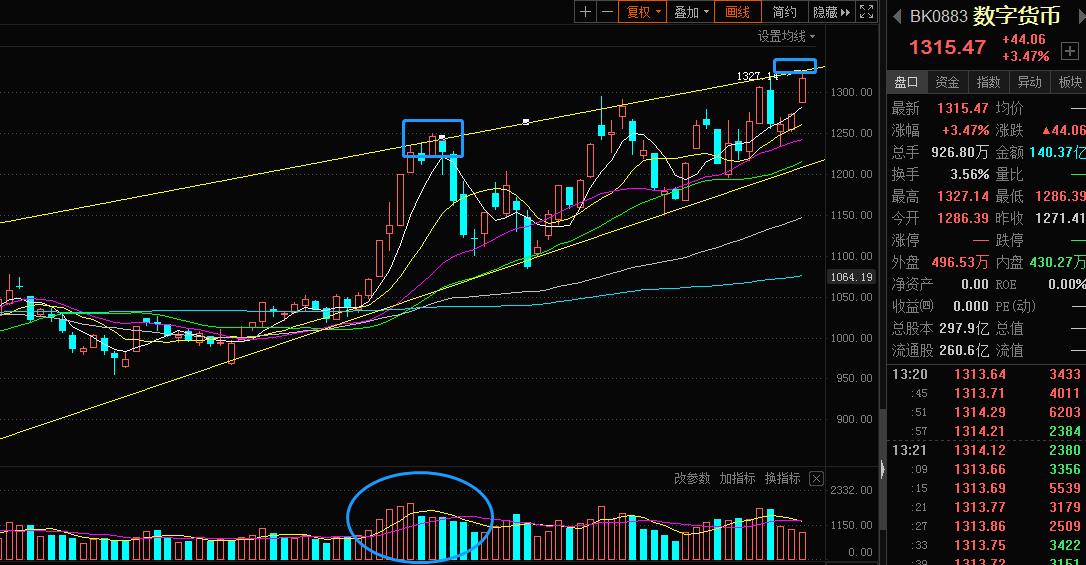This screenshot has width=1086, height=565.
Task: Switch to the 指数 tab
Action: tap(988, 82)
